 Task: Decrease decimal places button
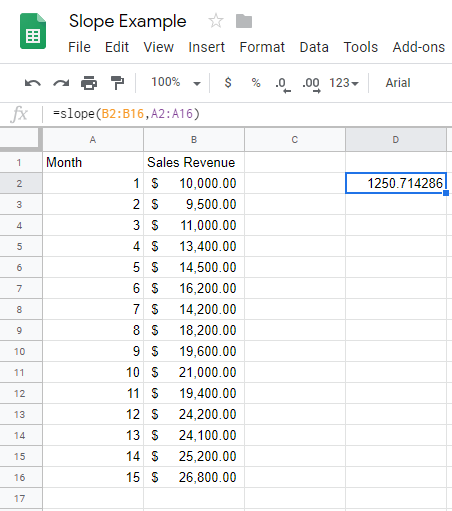[x=283, y=85]
